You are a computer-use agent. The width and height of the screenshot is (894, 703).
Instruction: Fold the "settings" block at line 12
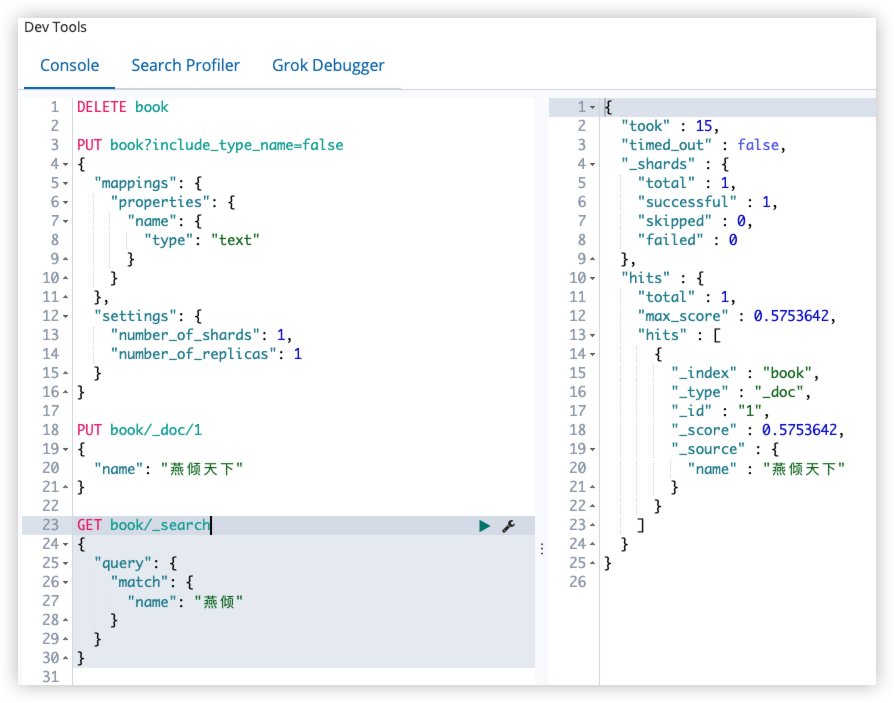click(x=66, y=316)
